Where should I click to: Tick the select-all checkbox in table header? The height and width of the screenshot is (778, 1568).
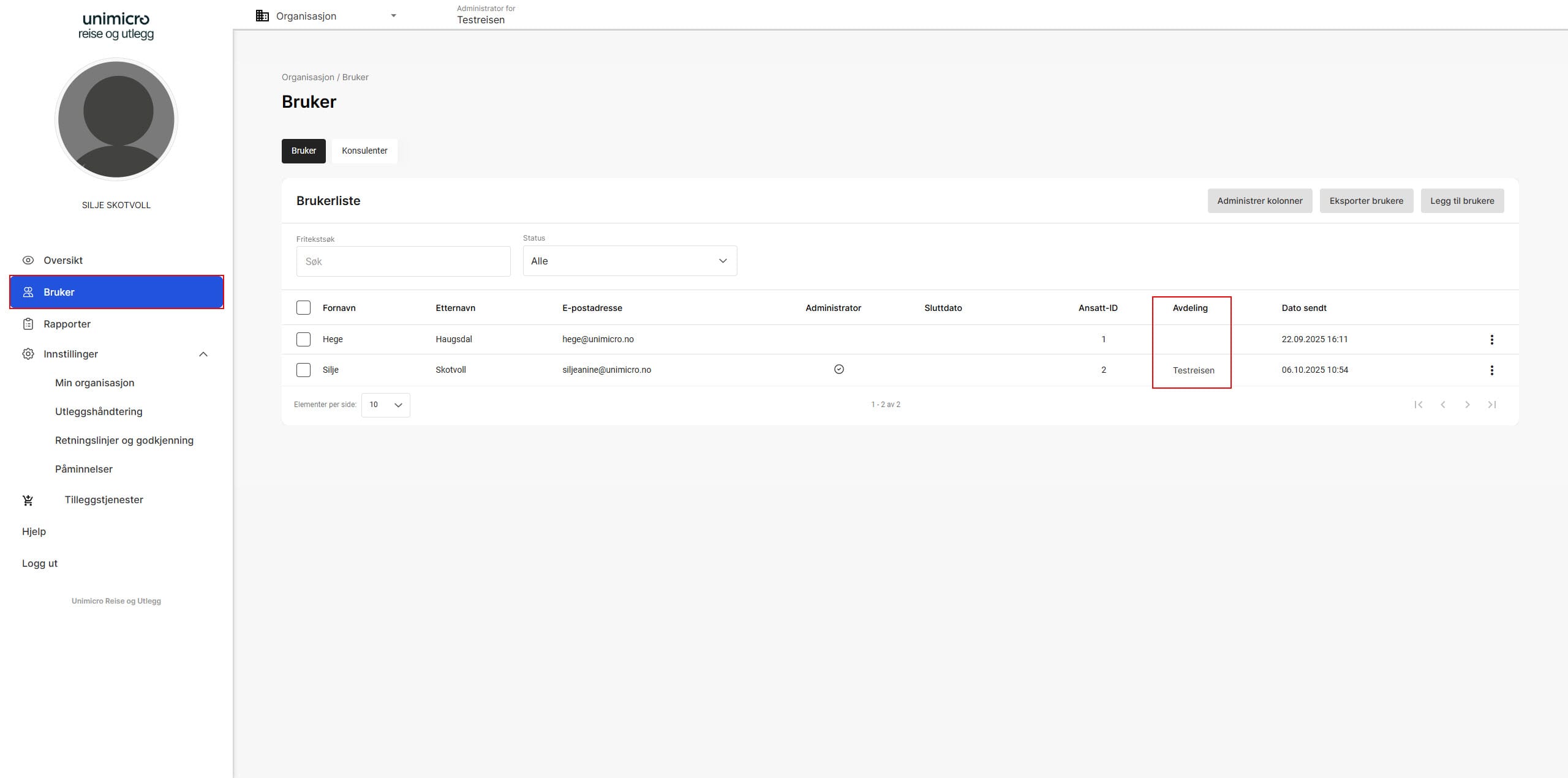coord(303,308)
